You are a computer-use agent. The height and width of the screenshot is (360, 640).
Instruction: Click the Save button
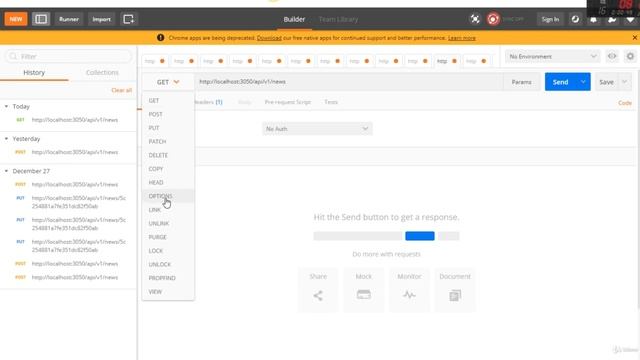[x=607, y=82]
